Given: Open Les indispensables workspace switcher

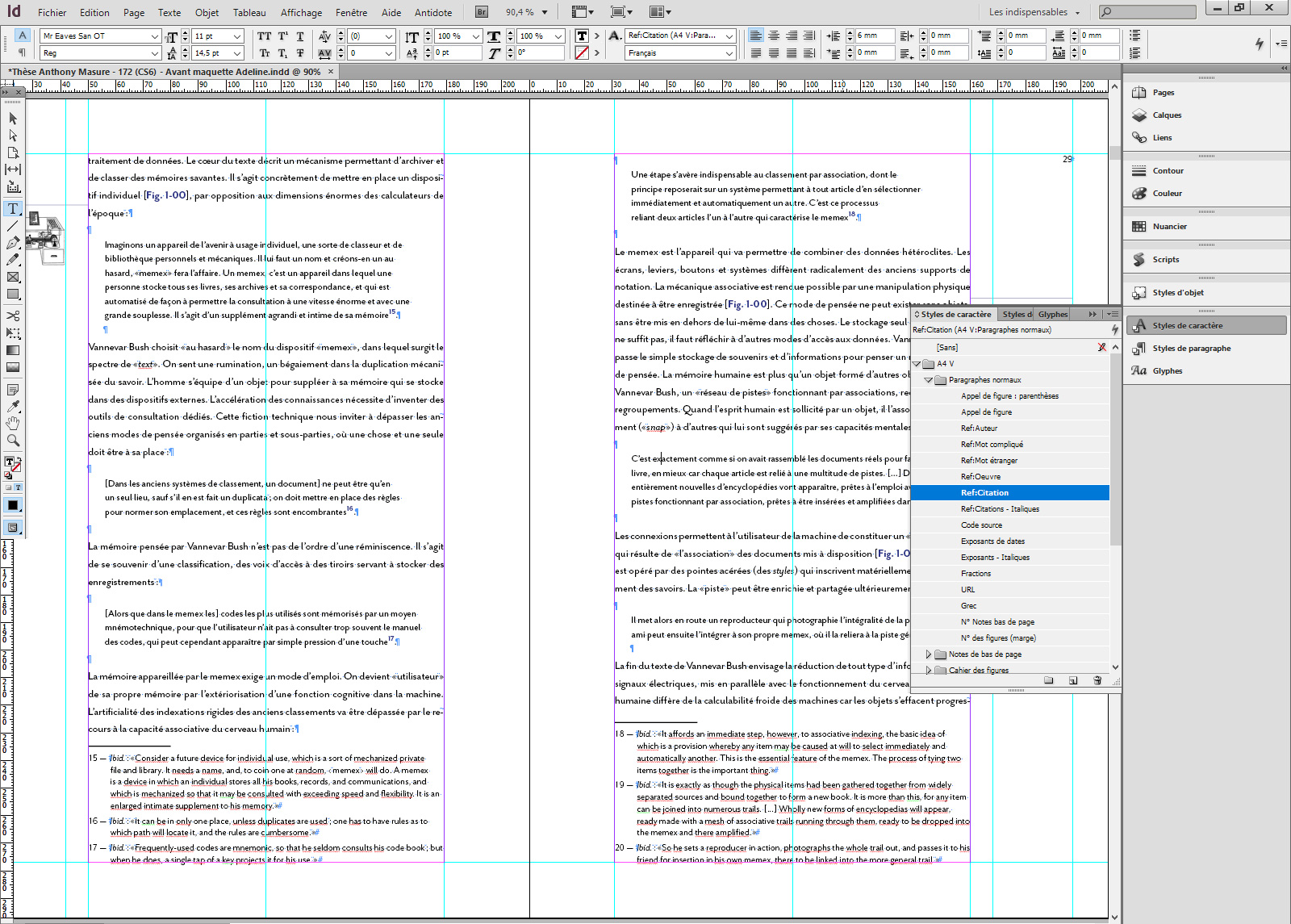Looking at the screenshot, I should coord(1034,12).
